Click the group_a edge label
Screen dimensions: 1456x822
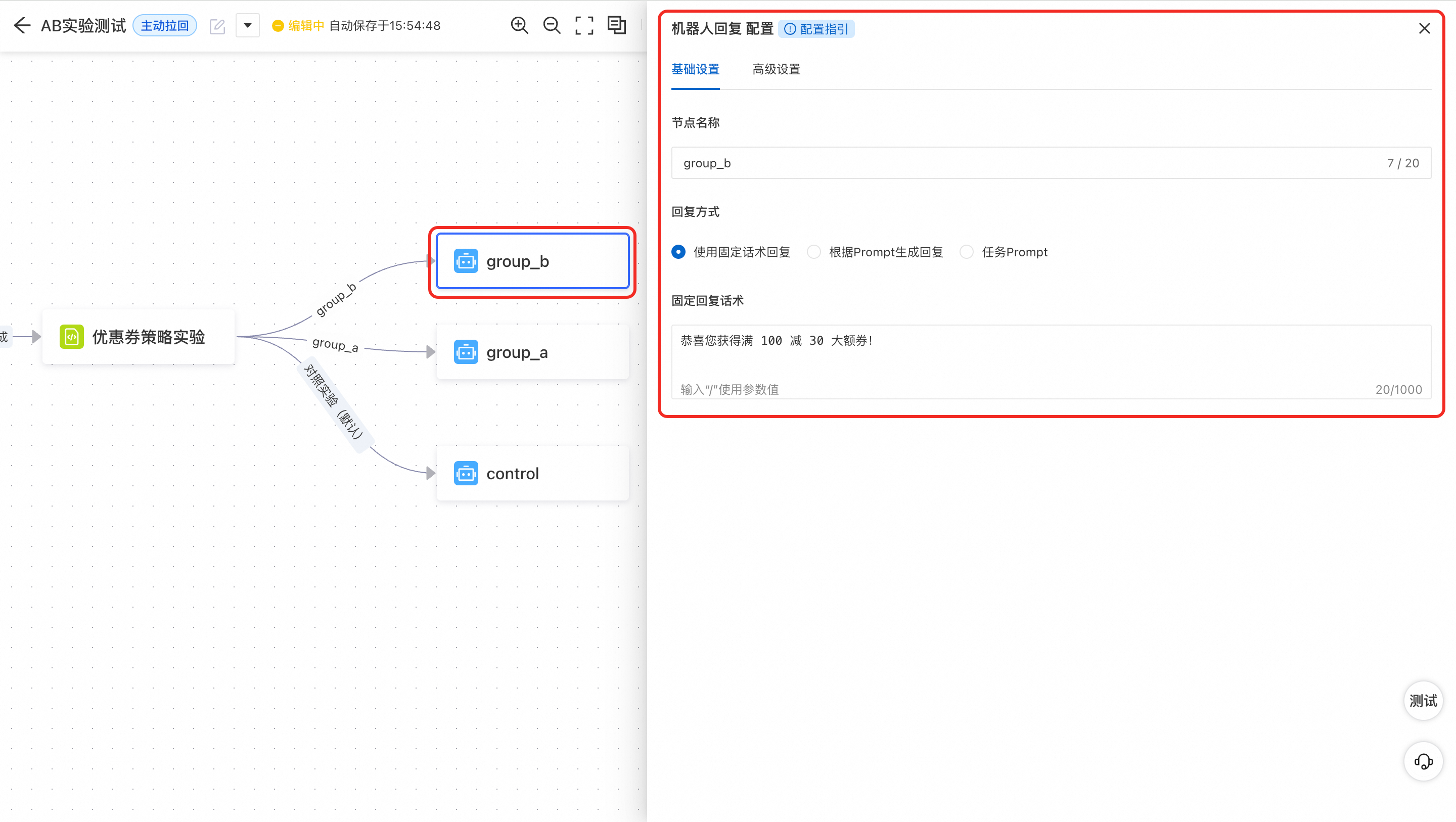coord(335,344)
